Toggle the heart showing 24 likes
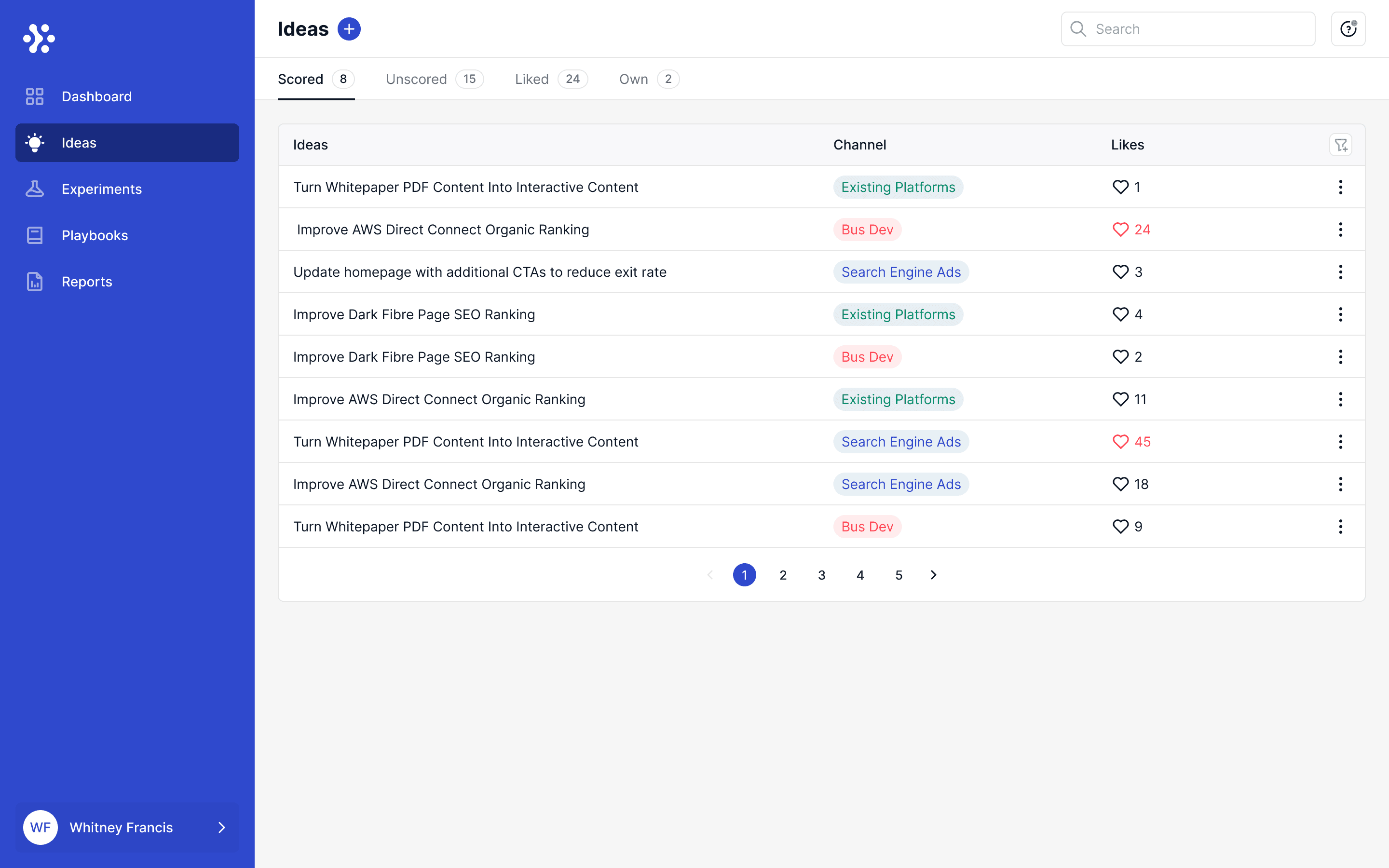Screen dimensions: 1389x868 1120,230
